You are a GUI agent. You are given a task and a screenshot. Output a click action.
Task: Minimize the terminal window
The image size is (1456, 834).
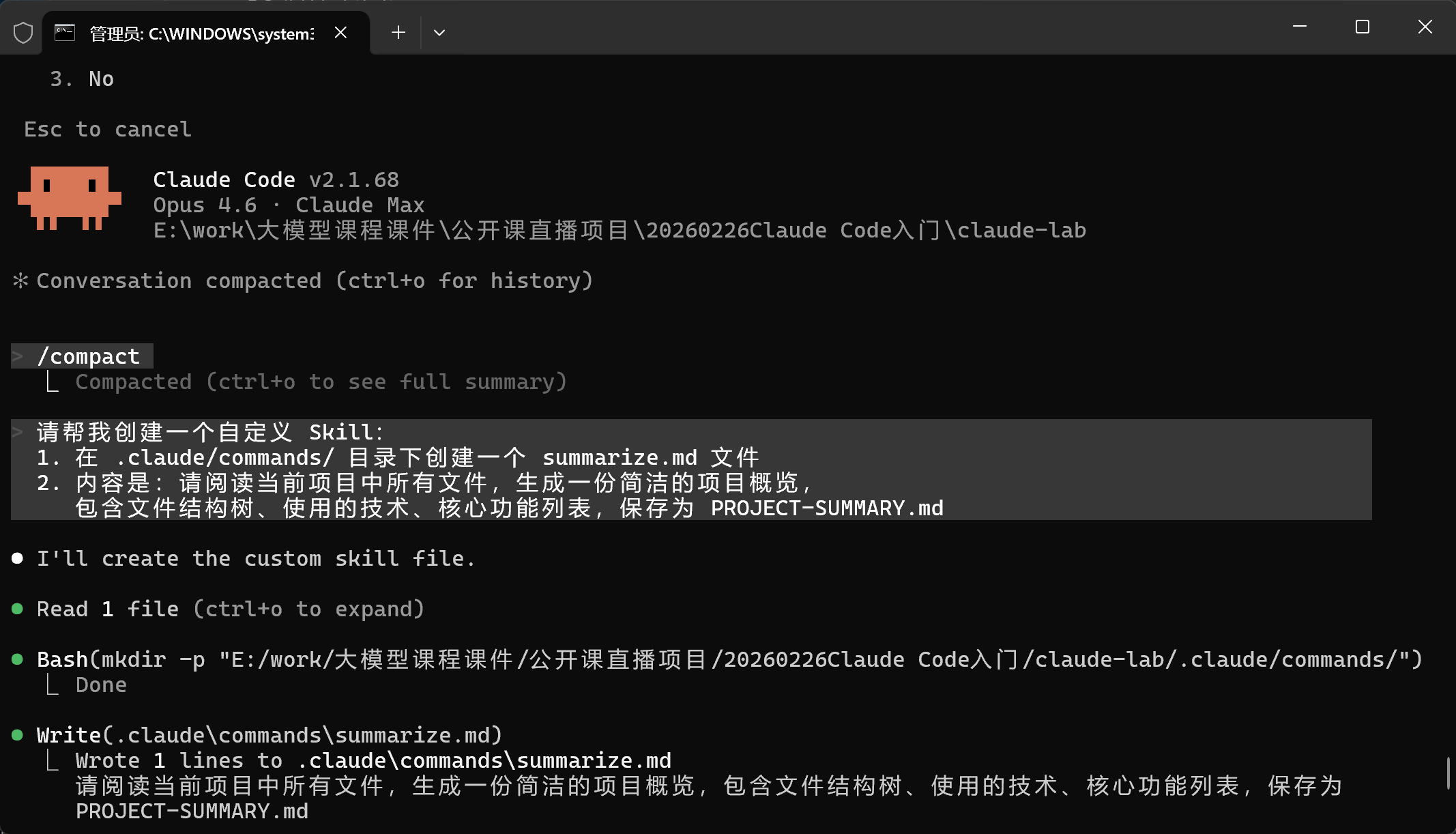pyautogui.click(x=1300, y=27)
